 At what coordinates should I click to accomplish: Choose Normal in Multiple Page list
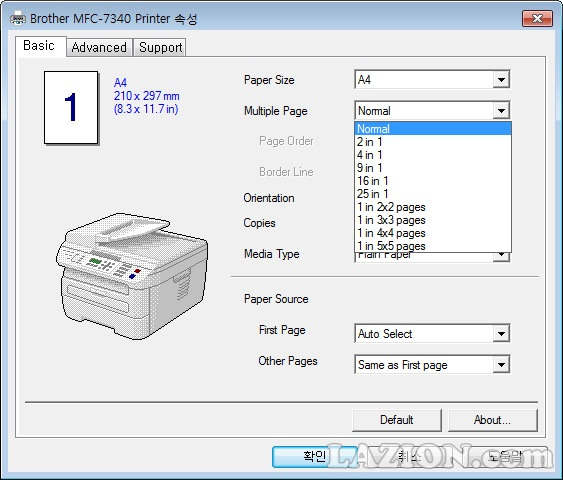[433, 129]
